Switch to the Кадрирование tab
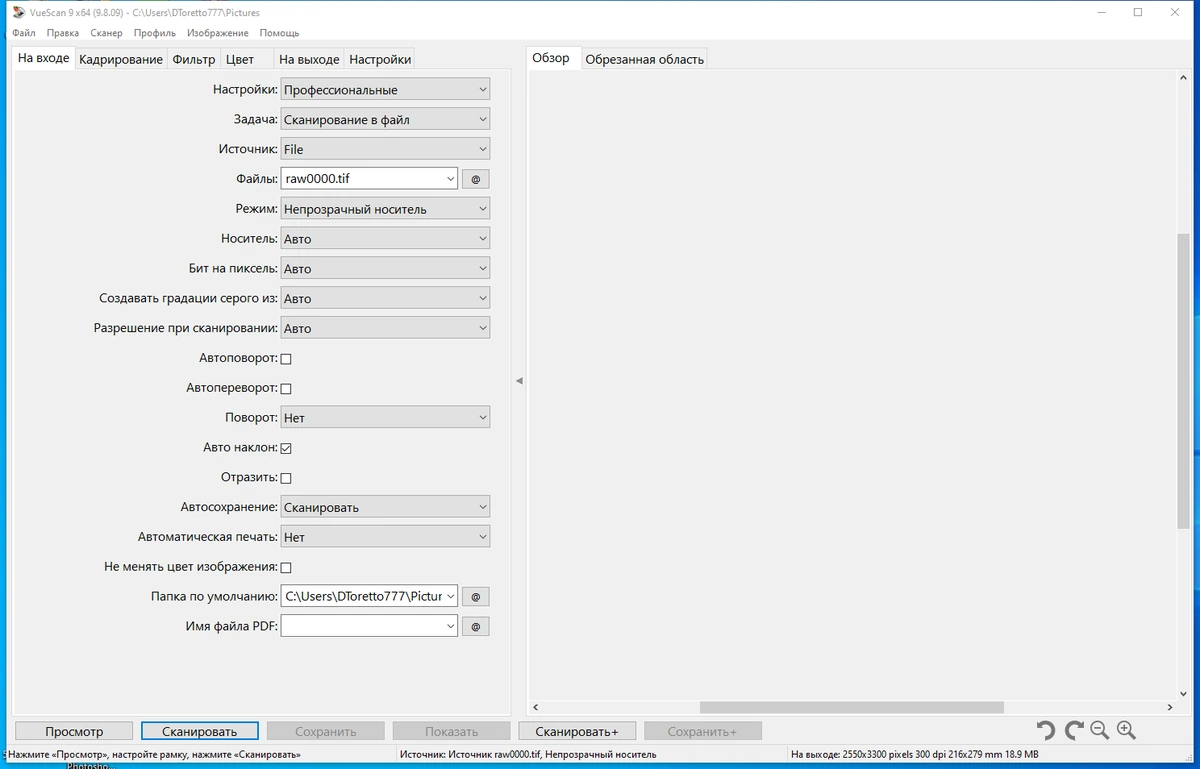 click(121, 59)
